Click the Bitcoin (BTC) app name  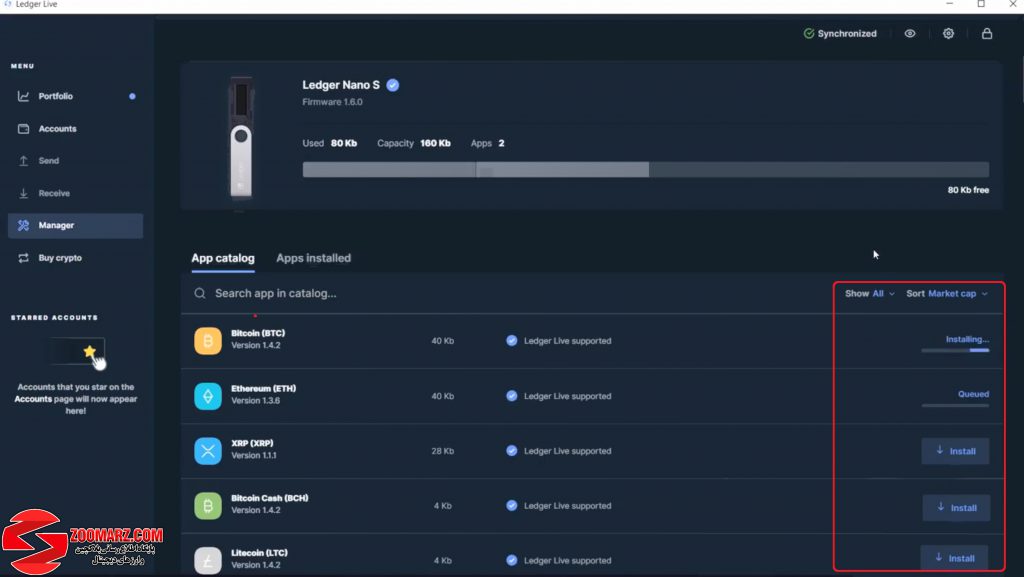click(x=258, y=333)
